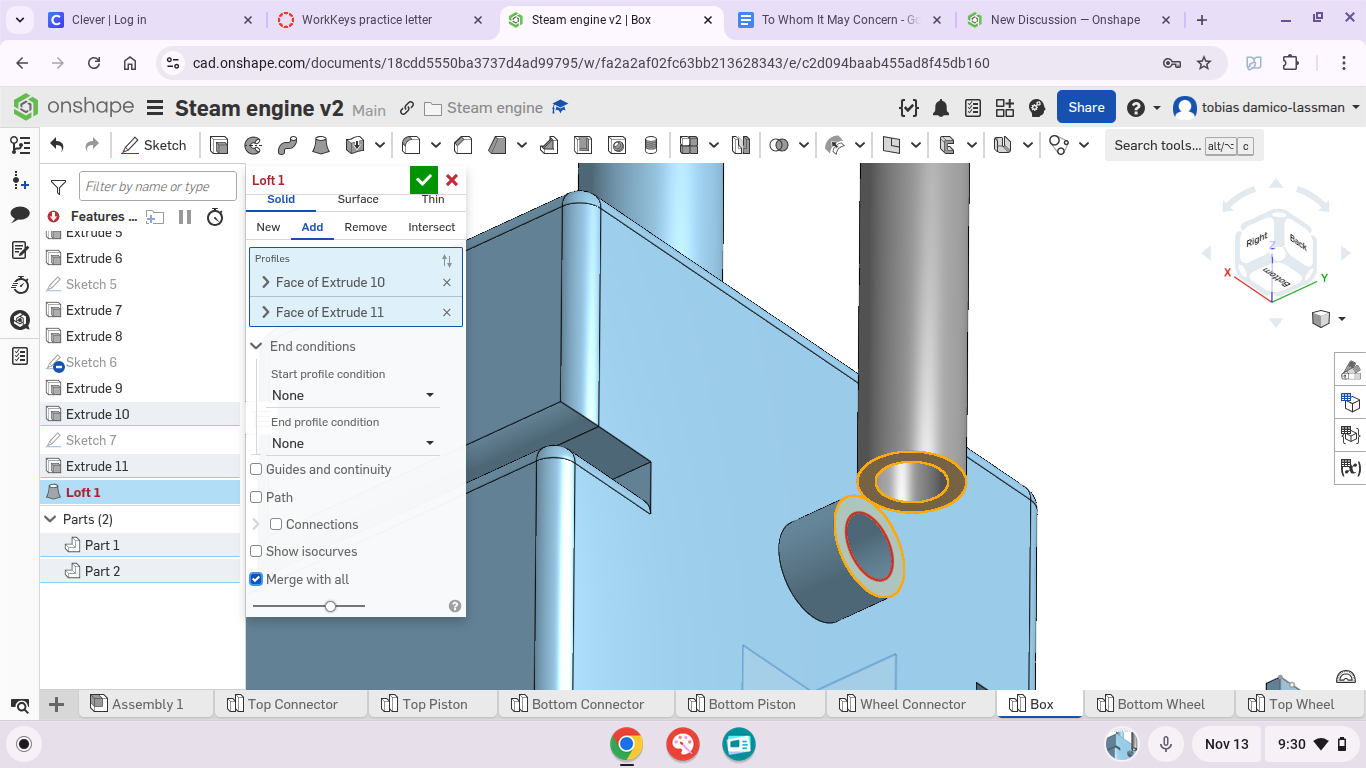Open the Start profile condition dropdown
Screen dimensions: 1366x768
point(354,395)
